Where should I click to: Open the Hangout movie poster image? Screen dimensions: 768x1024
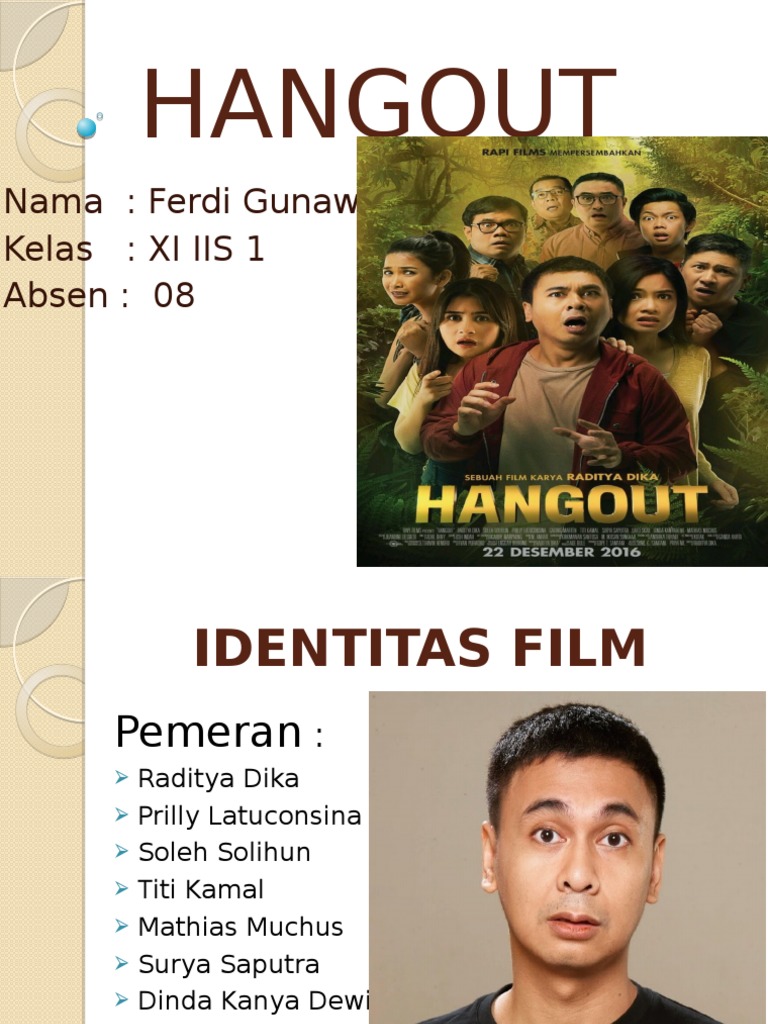pyautogui.click(x=562, y=351)
